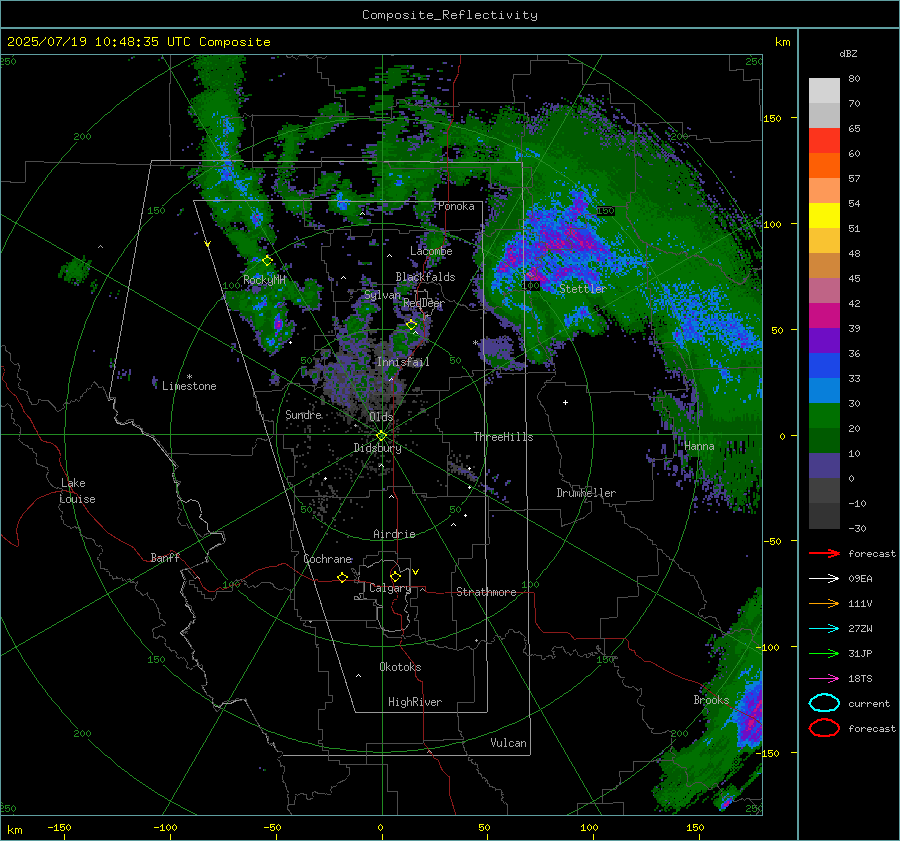Screen dimensions: 900x841
Task: Click the Blackfalds town label
Action: (x=425, y=277)
